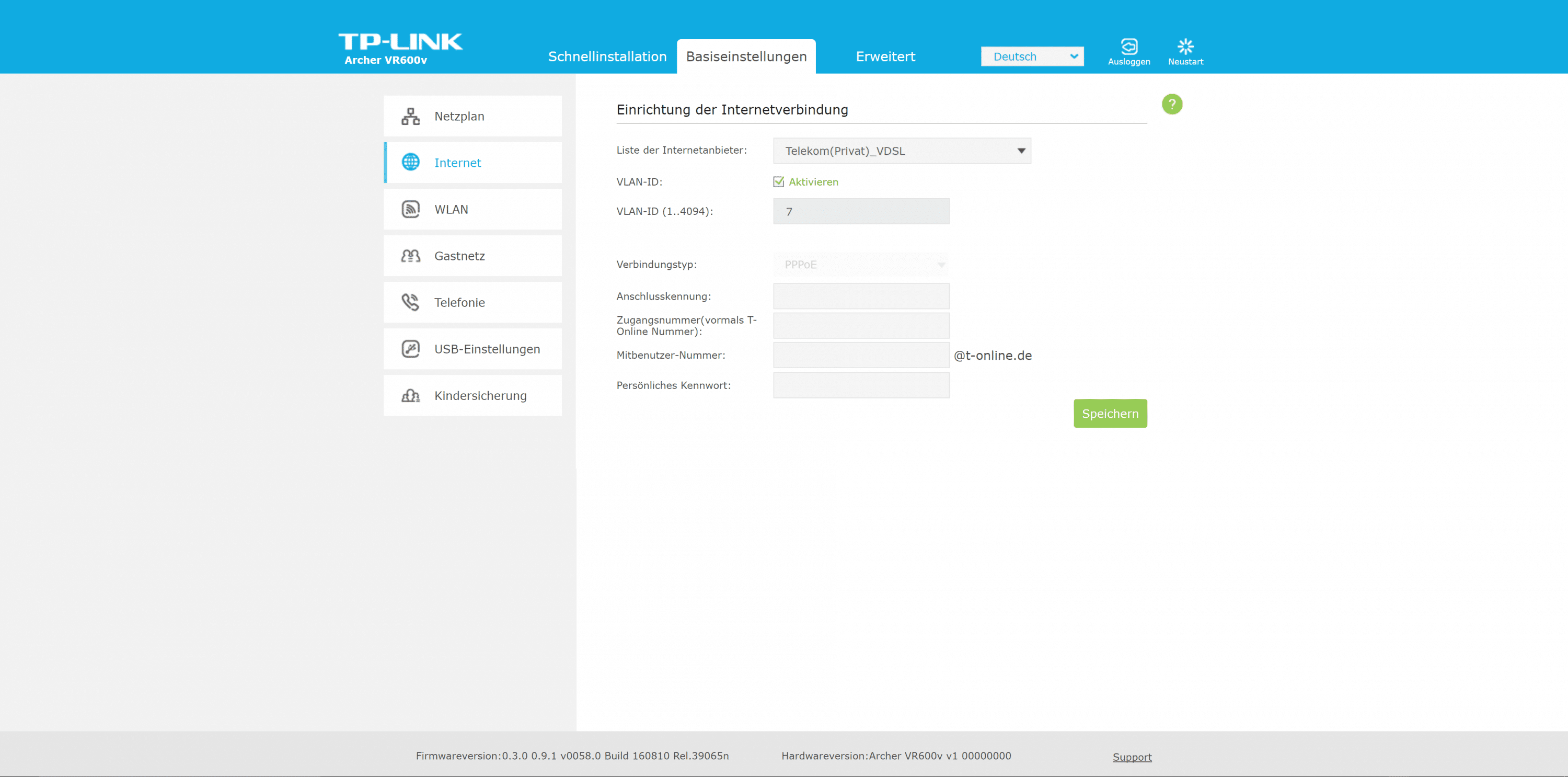The height and width of the screenshot is (777, 1568).
Task: Click the Ausloggen logout icon
Action: pos(1128,47)
